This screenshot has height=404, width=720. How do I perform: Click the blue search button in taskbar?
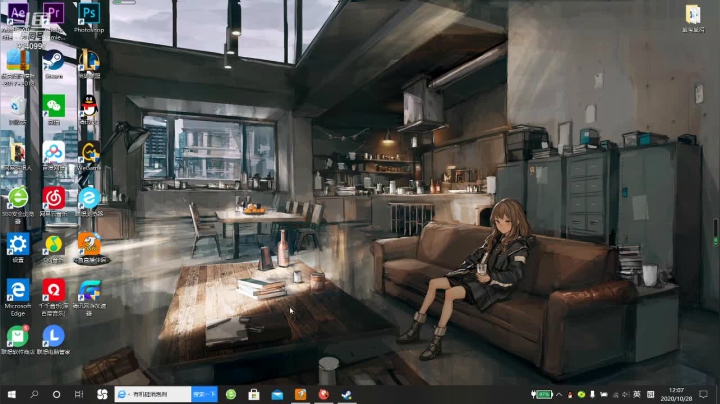[x=204, y=394]
